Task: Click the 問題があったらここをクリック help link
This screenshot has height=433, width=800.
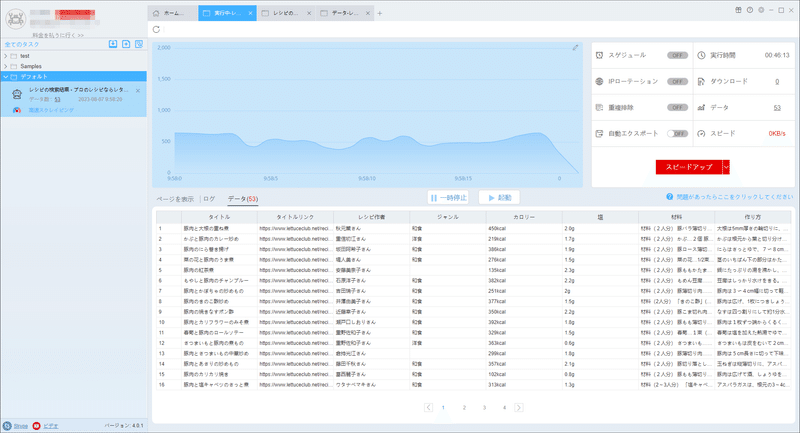Action: 735,197
